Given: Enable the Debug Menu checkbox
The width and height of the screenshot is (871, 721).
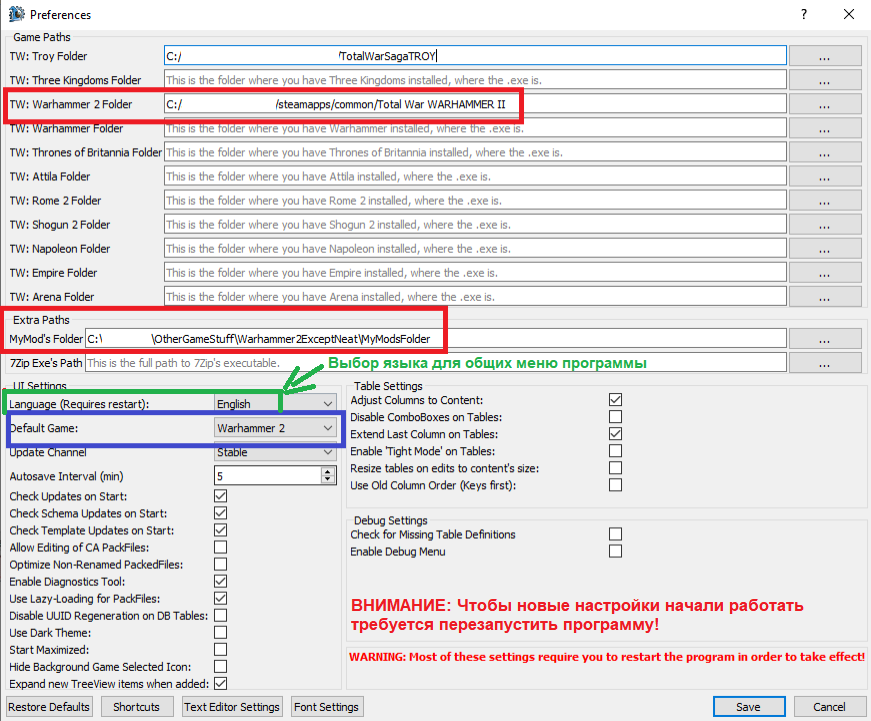Looking at the screenshot, I should pos(615,551).
